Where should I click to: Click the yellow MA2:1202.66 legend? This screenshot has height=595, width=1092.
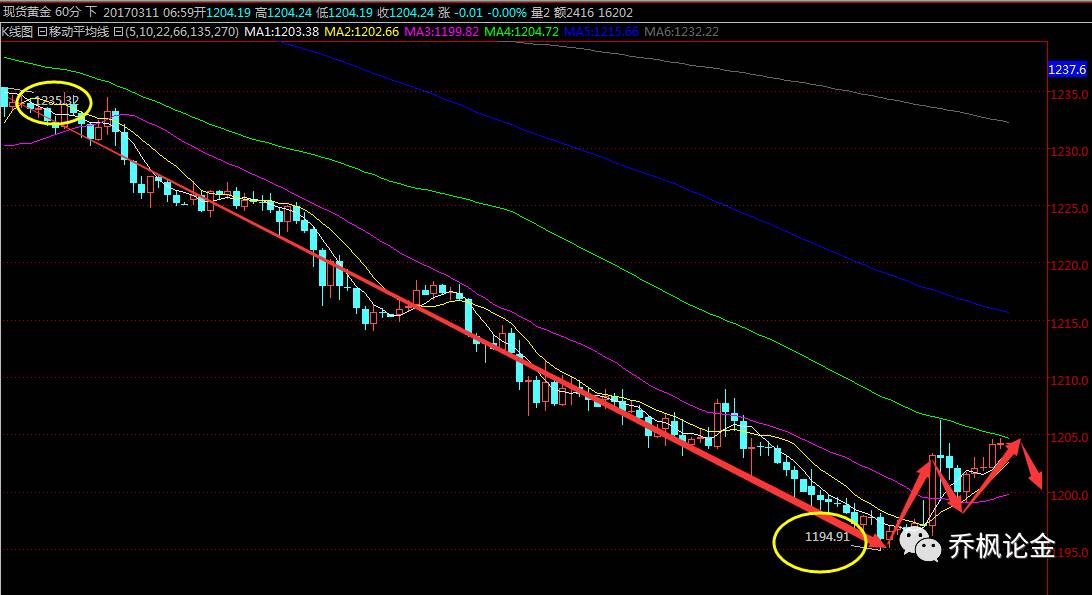[362, 31]
